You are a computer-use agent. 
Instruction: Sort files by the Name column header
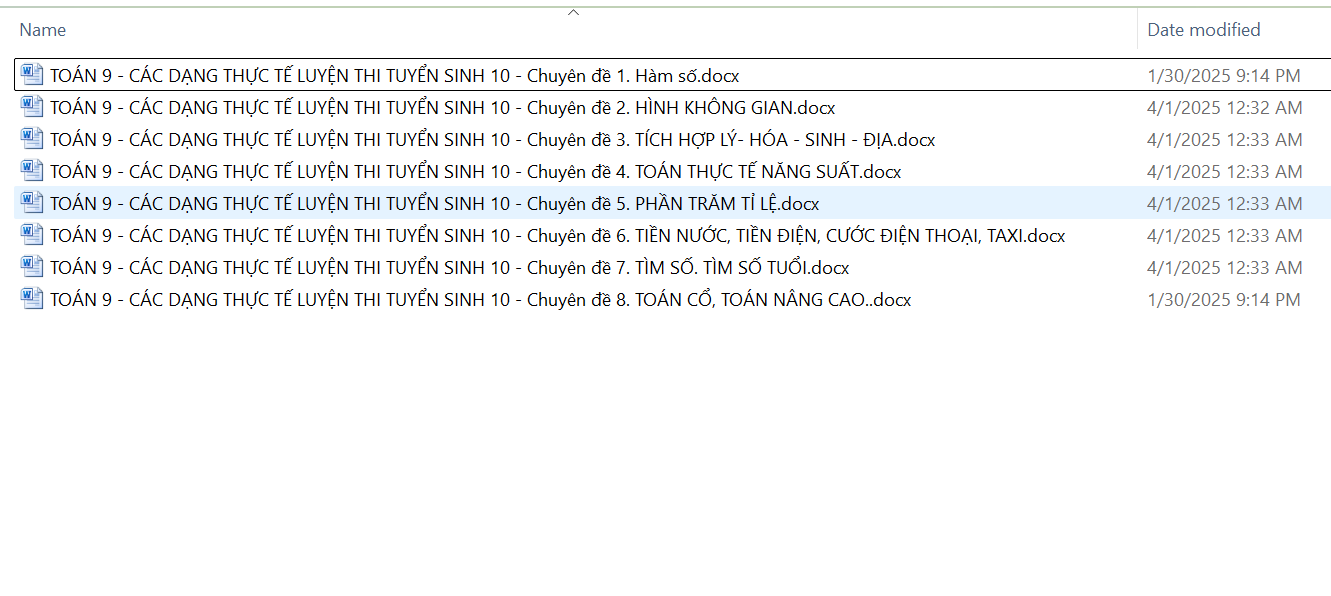pos(43,30)
